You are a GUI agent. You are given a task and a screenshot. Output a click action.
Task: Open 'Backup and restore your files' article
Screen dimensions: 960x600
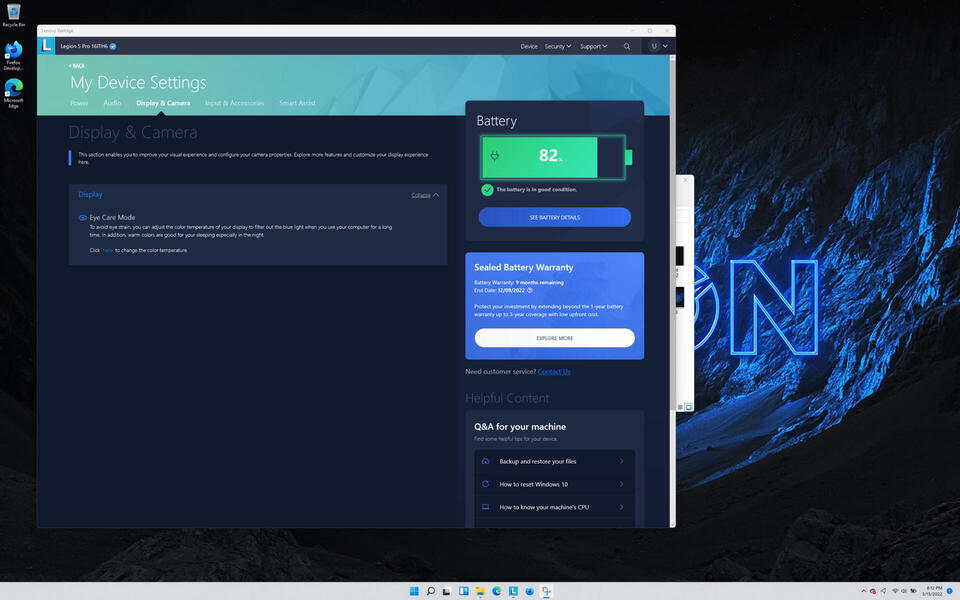pos(554,461)
